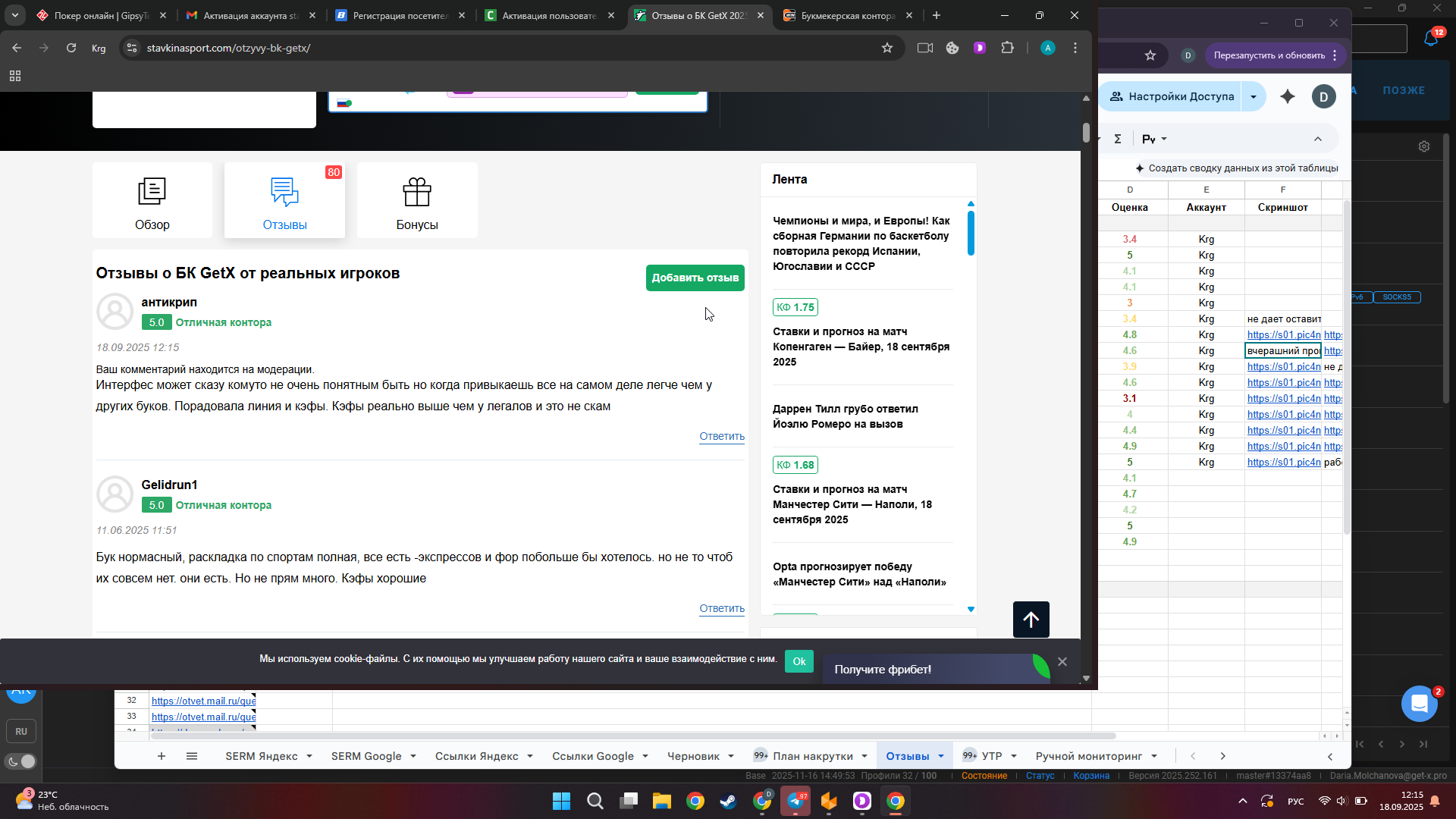Image resolution: width=1456 pixels, height=819 pixels.
Task: Click the КФ 1.75 odds badge
Action: pos(795,307)
